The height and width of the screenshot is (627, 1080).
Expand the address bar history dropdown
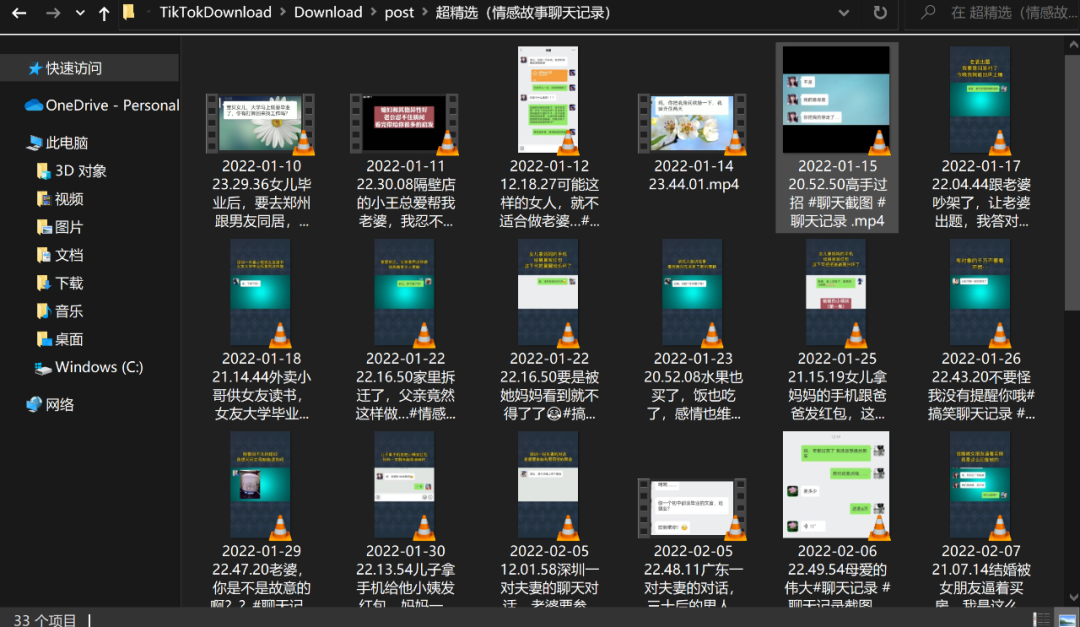click(x=843, y=12)
